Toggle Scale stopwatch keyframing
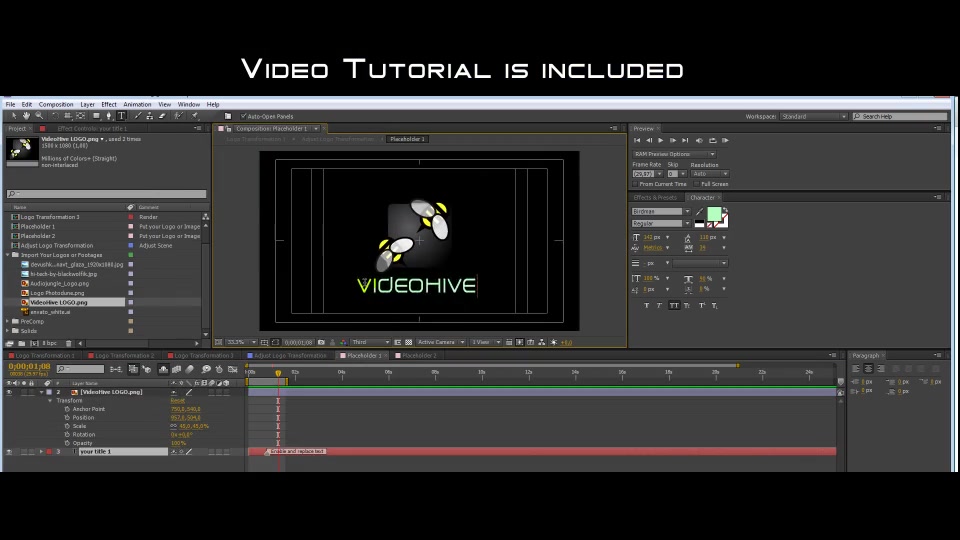The width and height of the screenshot is (960, 540). 67,426
